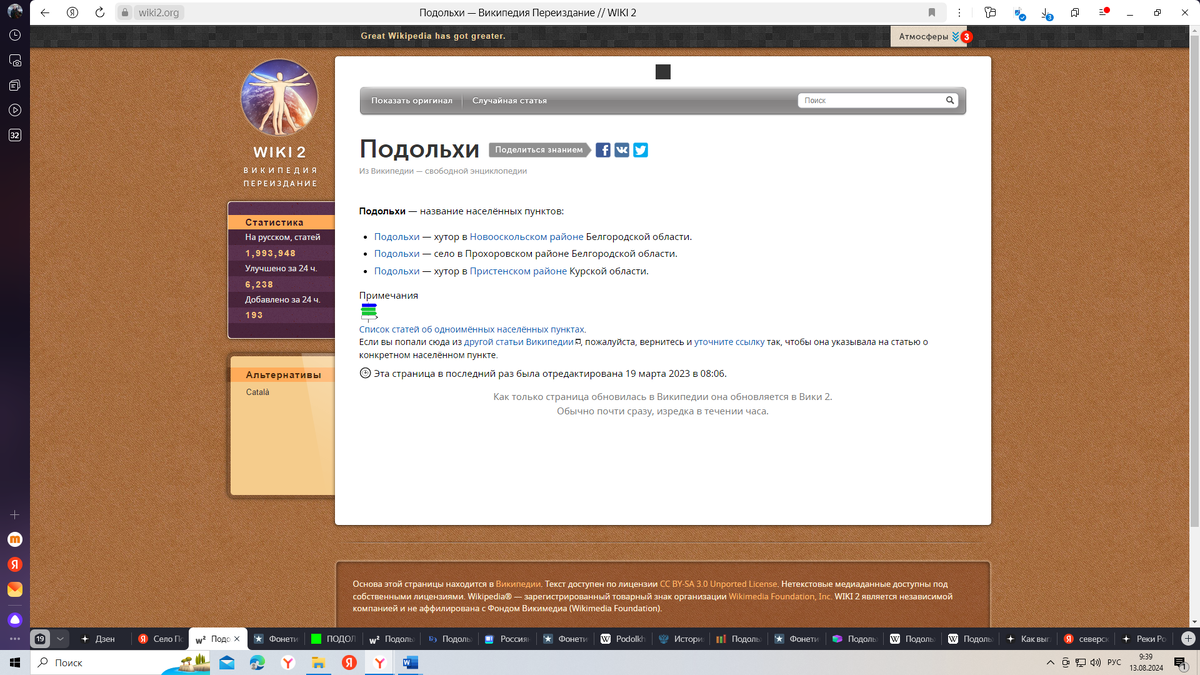Open Yandex home page button in toolbar
The image size is (1200, 675).
(x=72, y=13)
